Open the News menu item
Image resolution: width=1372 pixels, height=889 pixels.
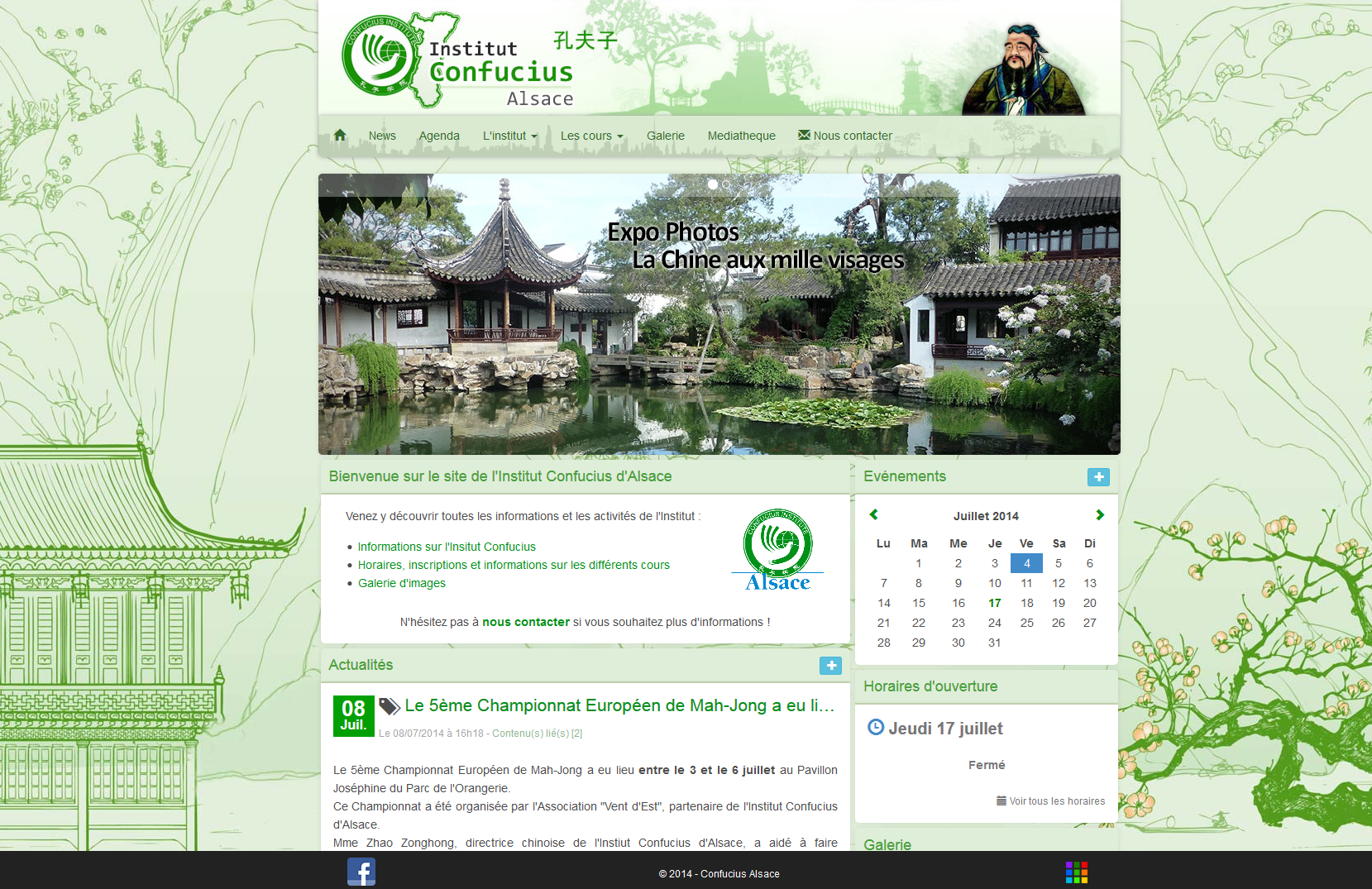[382, 136]
